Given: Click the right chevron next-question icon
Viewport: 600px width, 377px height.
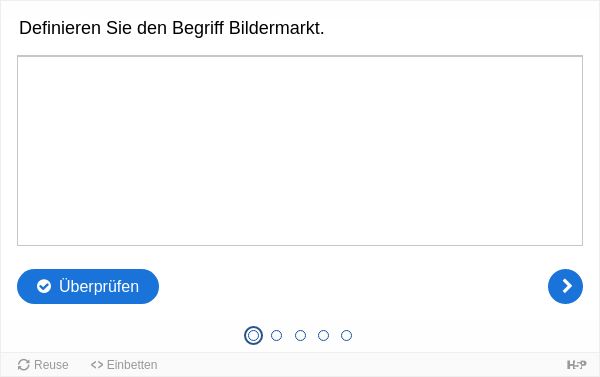Looking at the screenshot, I should (567, 286).
